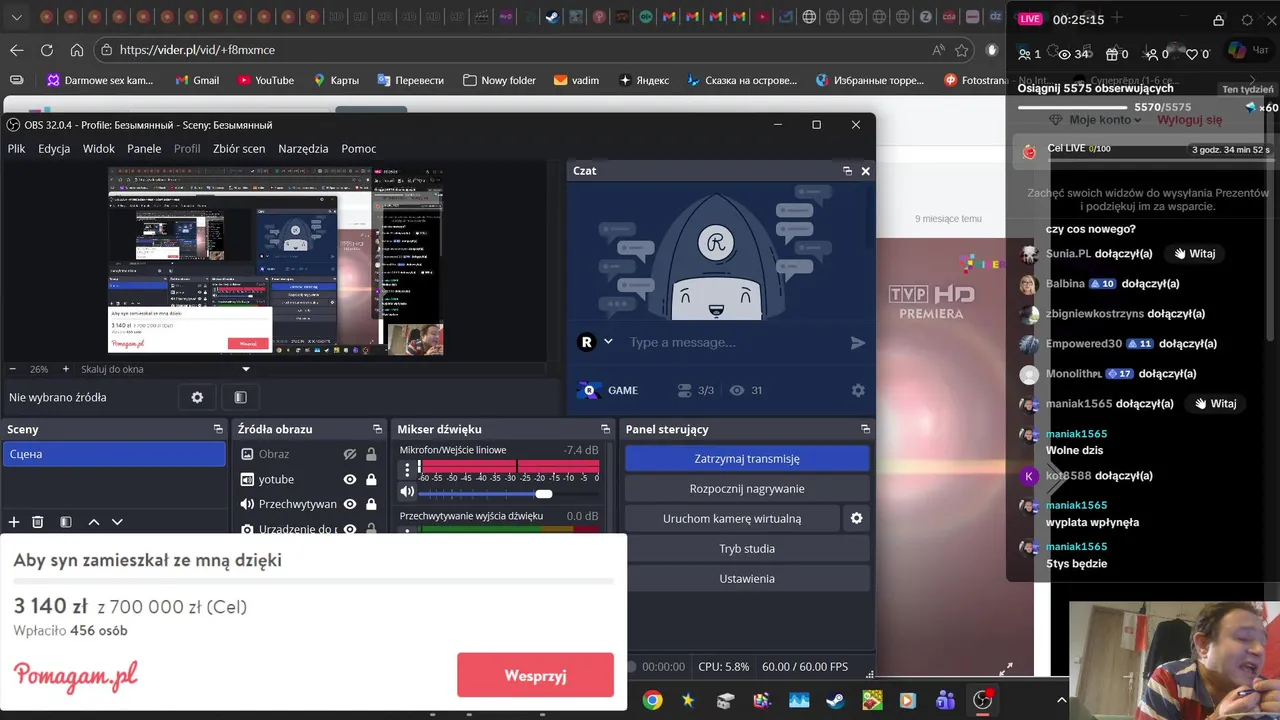Undock the Sceny panel

[218, 429]
